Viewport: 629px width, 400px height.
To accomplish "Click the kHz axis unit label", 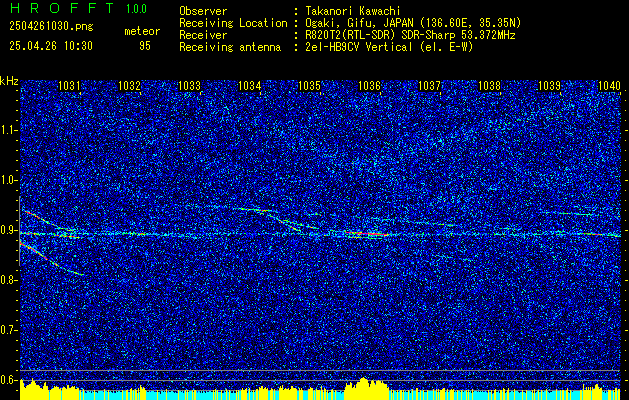I will click(x=9, y=81).
